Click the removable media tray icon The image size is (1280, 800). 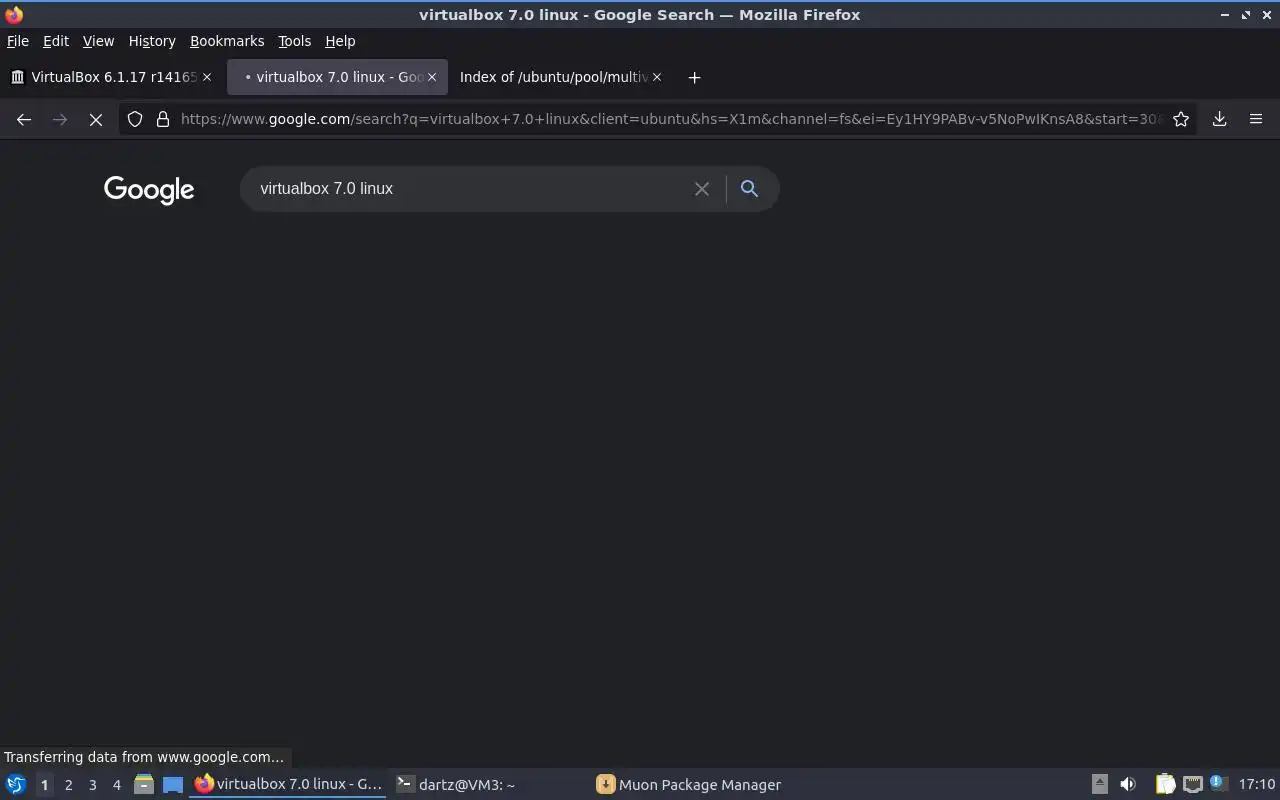click(1099, 785)
